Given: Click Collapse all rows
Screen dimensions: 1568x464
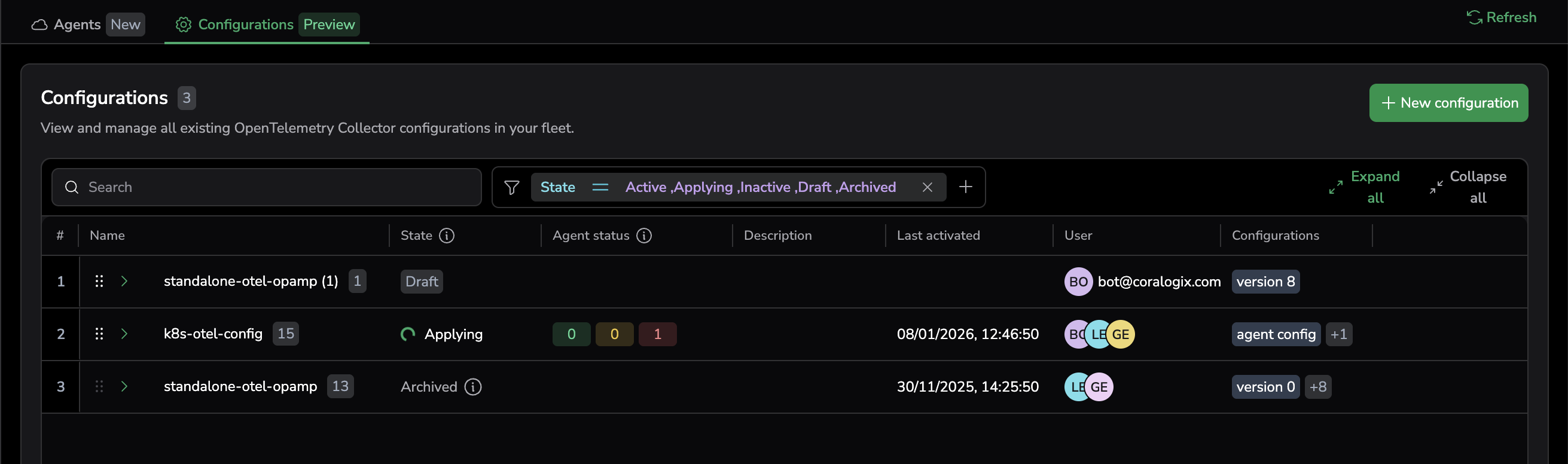Looking at the screenshot, I should 1467,187.
